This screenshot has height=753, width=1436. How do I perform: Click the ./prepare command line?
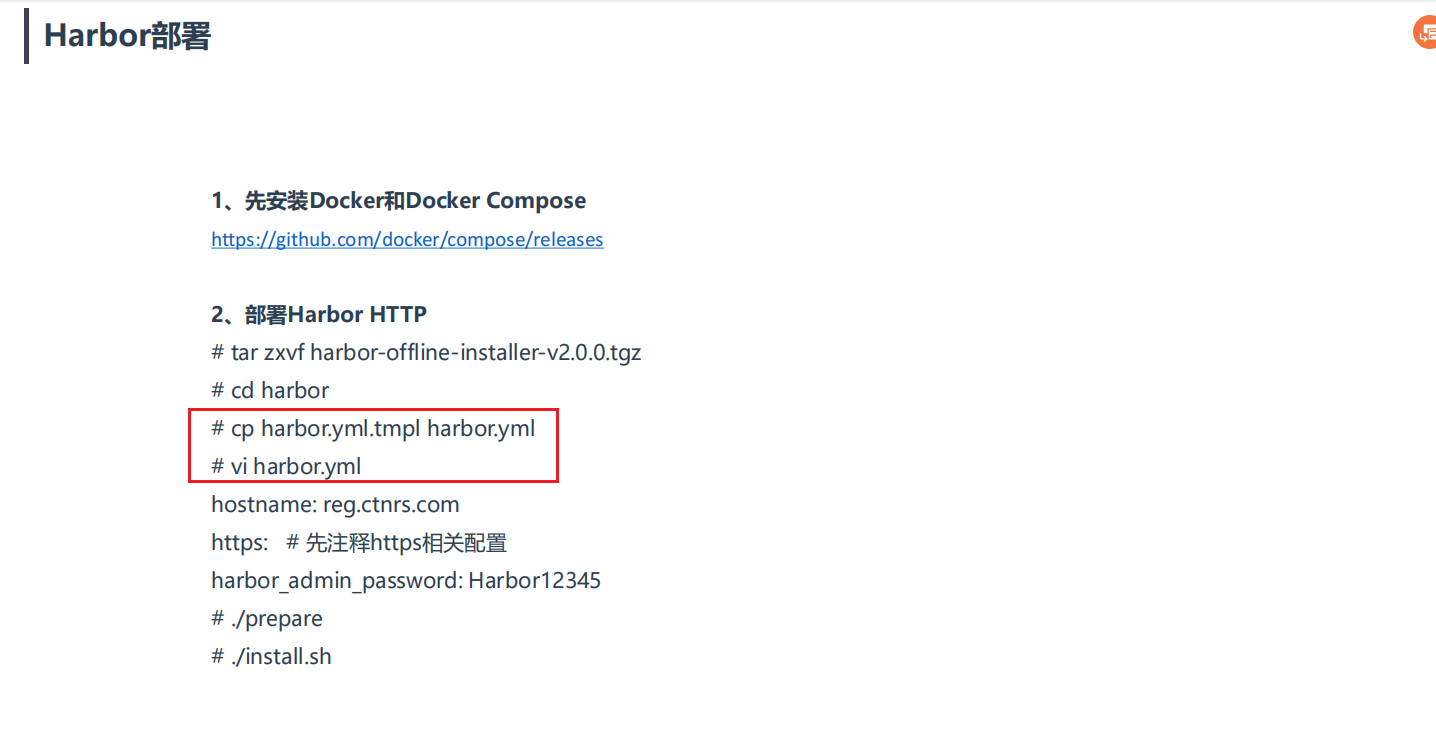tap(267, 619)
